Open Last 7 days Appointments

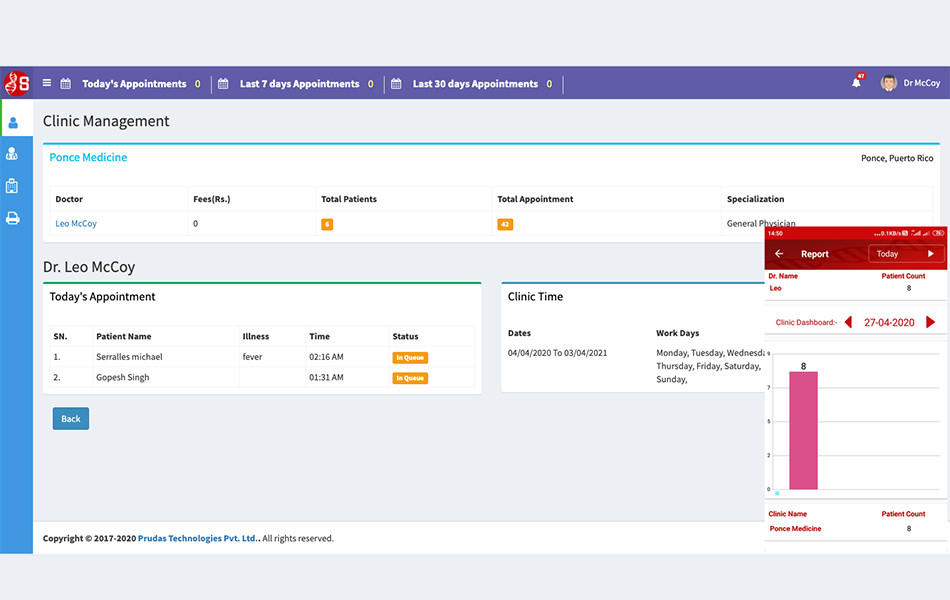pos(299,84)
